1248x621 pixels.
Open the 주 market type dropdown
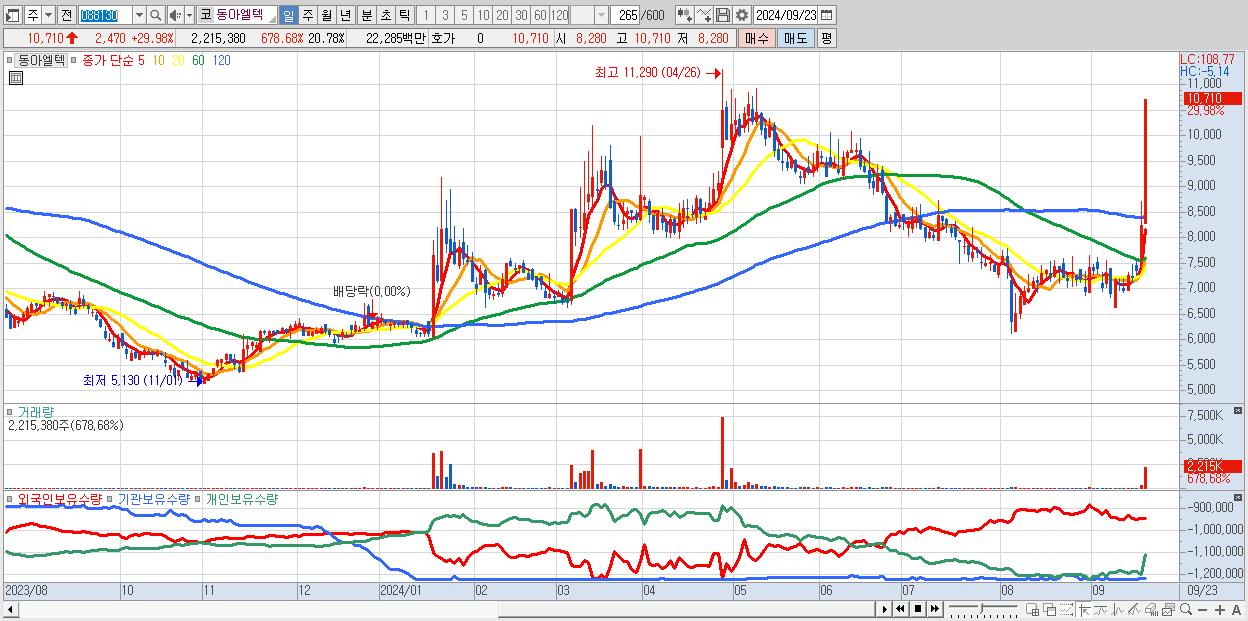(49, 15)
